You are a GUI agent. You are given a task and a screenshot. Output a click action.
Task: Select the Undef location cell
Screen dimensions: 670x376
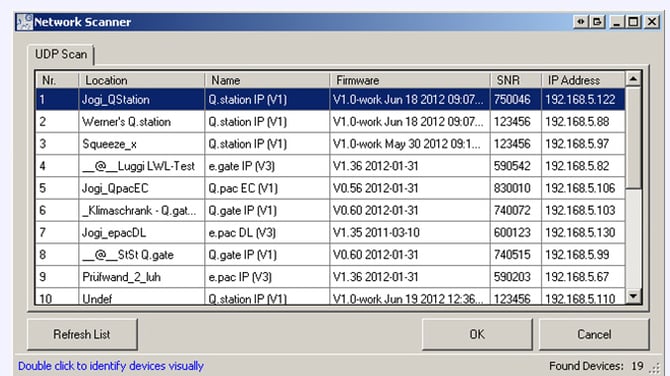click(141, 298)
